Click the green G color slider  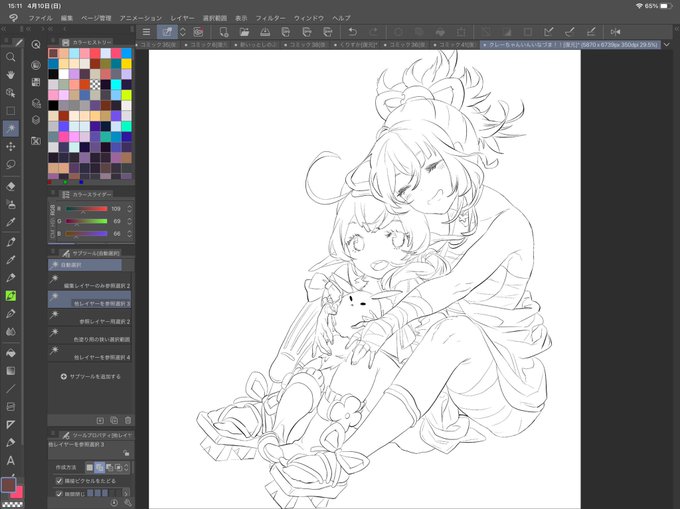86,221
